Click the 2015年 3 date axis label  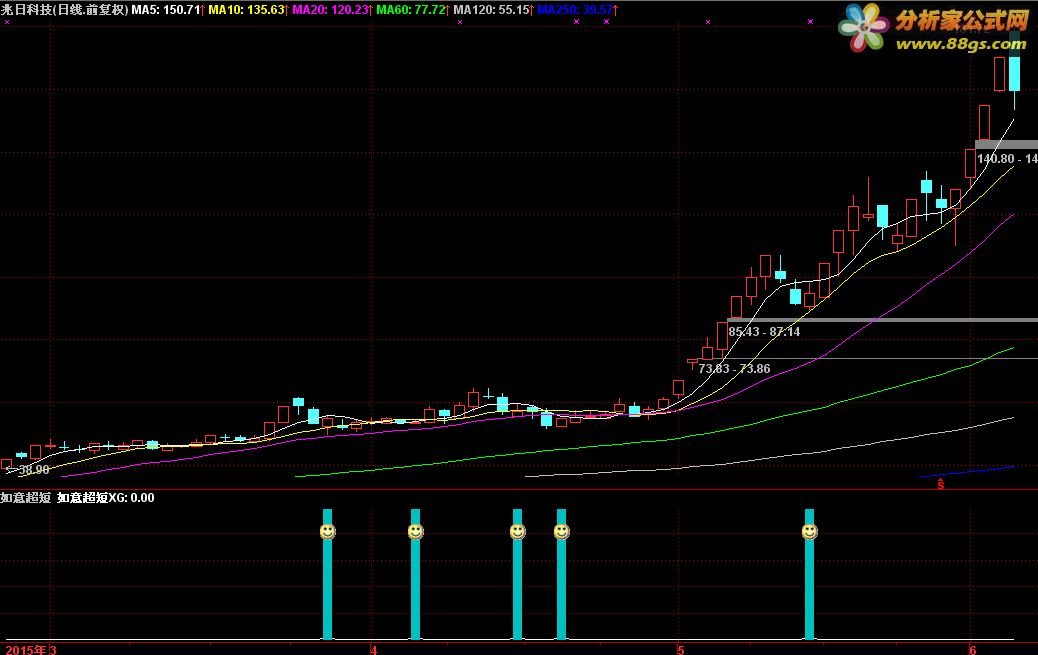[31, 650]
